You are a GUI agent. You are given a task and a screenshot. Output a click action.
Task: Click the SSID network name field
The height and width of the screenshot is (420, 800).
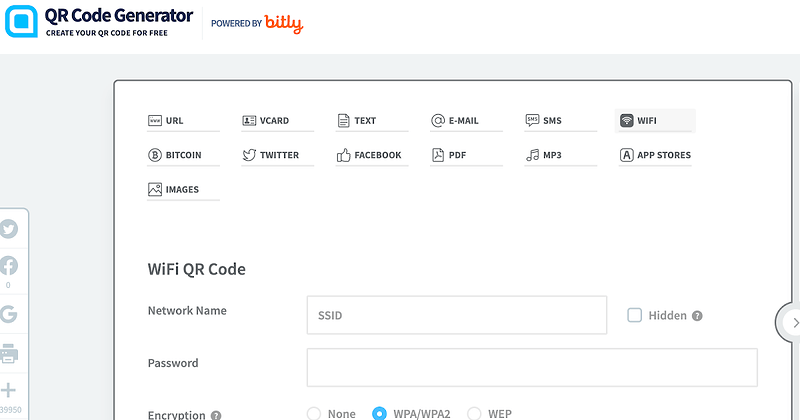click(x=457, y=315)
